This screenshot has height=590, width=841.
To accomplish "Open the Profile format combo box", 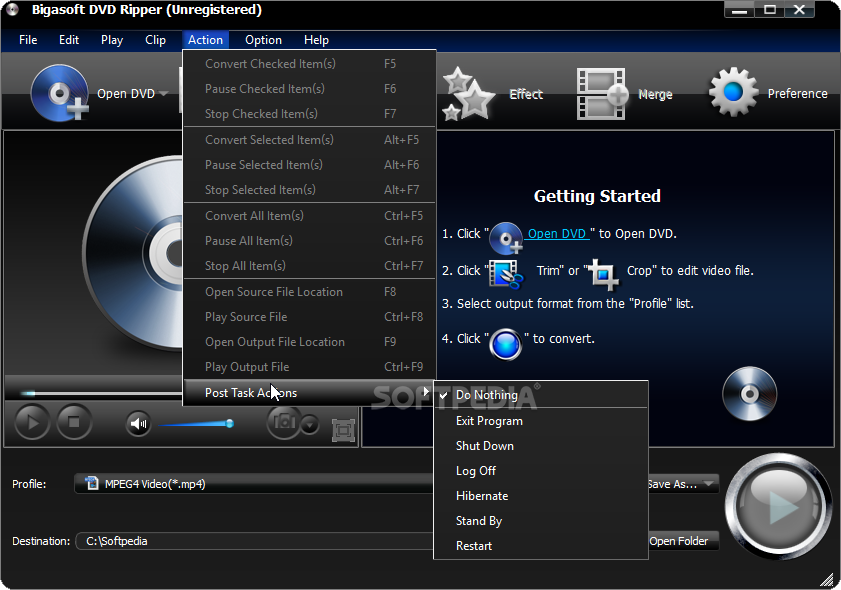I will [253, 484].
